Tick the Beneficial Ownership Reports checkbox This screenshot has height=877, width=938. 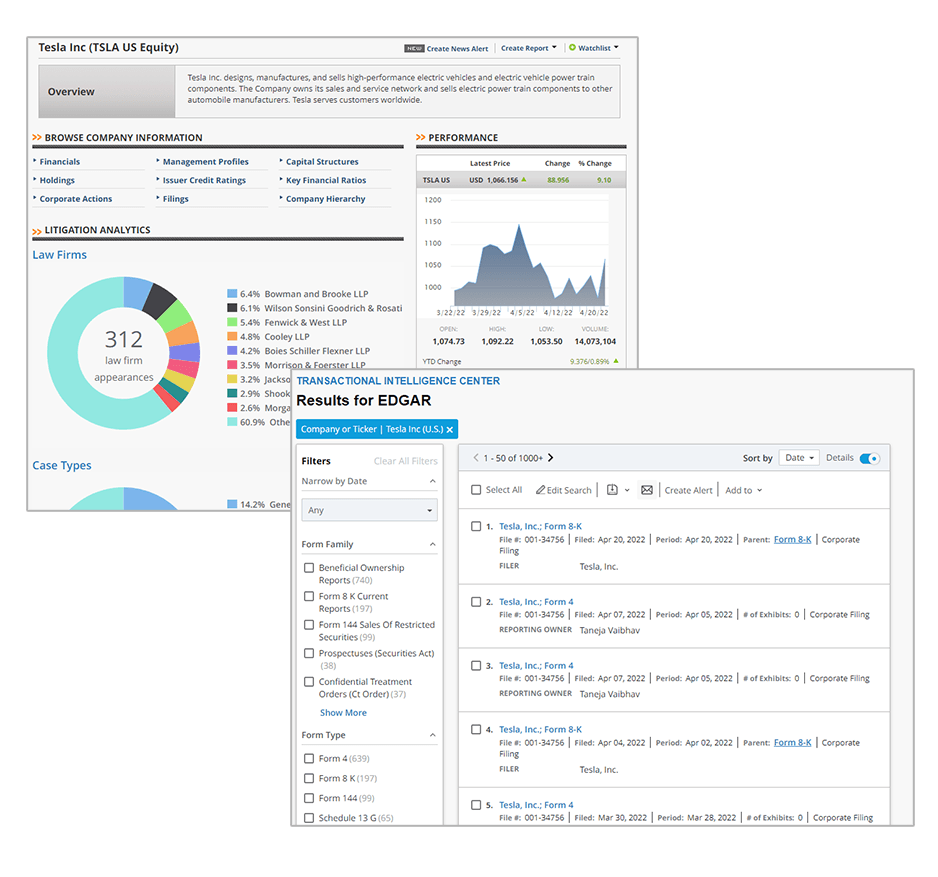click(x=309, y=568)
